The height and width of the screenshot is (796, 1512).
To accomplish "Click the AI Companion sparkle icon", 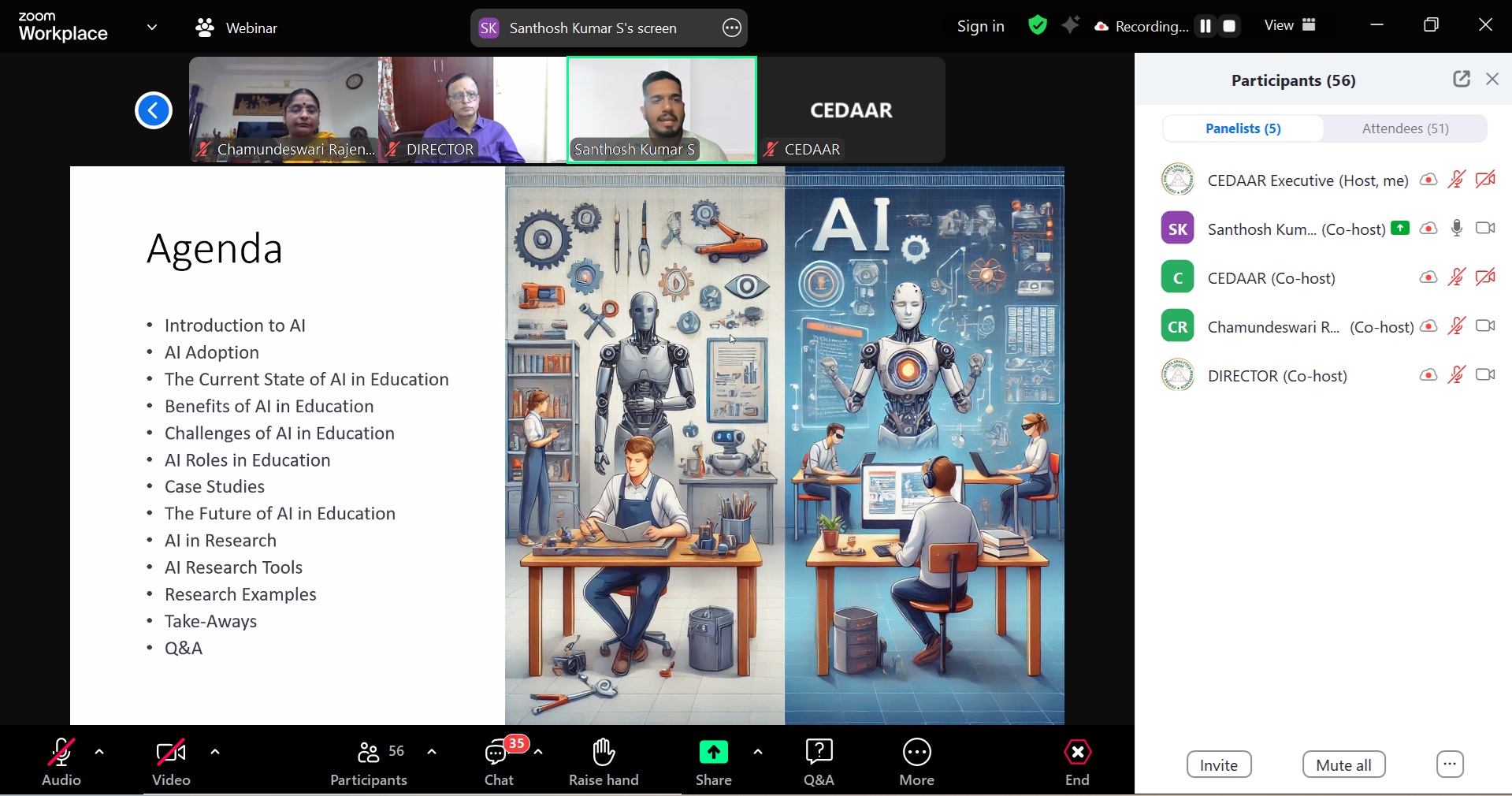I will click(x=1070, y=26).
